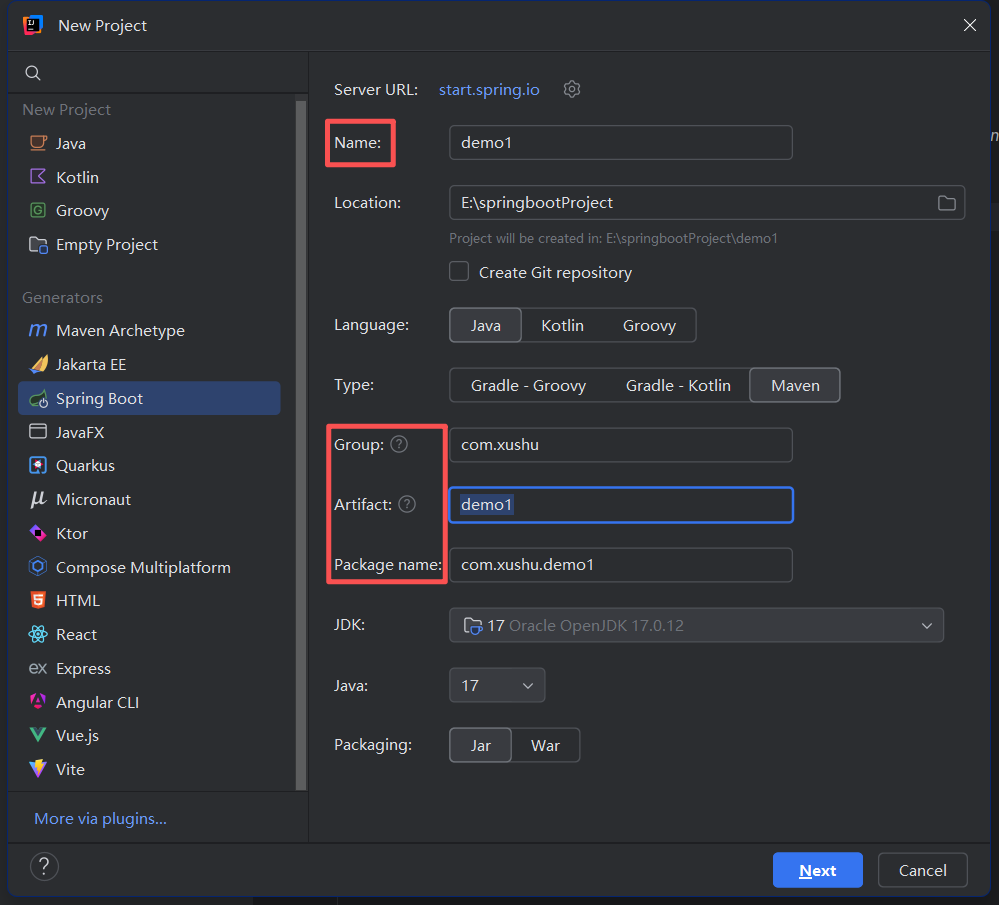Click the Cancel button
999x905 pixels.
pyautogui.click(x=923, y=870)
